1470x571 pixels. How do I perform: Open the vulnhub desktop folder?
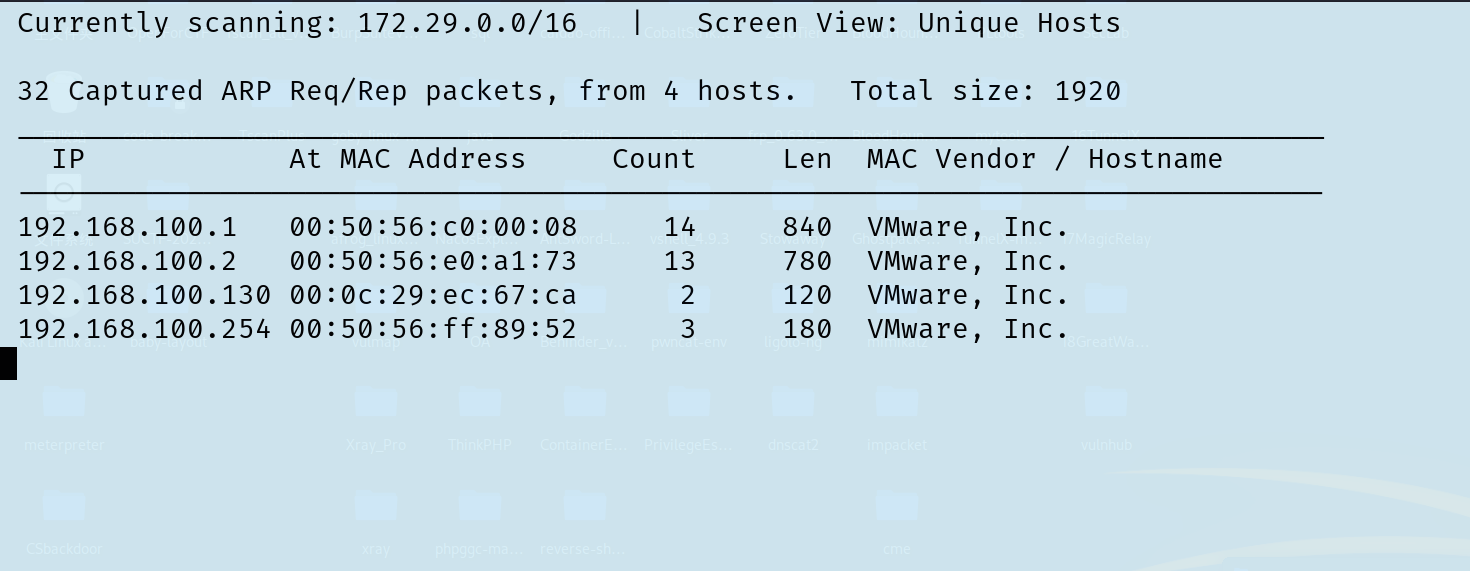point(1105,415)
